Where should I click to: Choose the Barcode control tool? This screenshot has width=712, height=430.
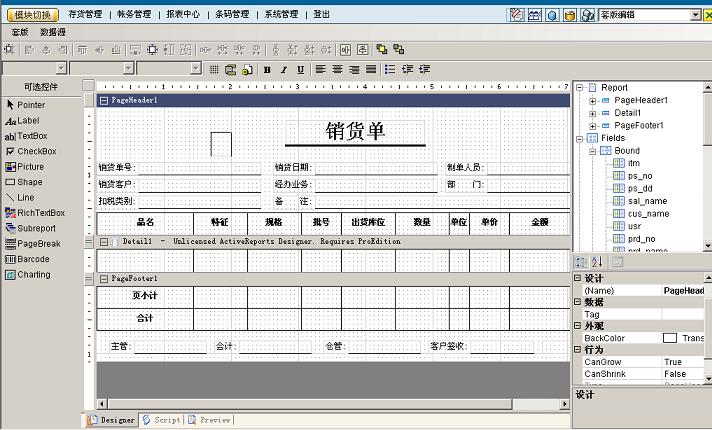point(32,259)
